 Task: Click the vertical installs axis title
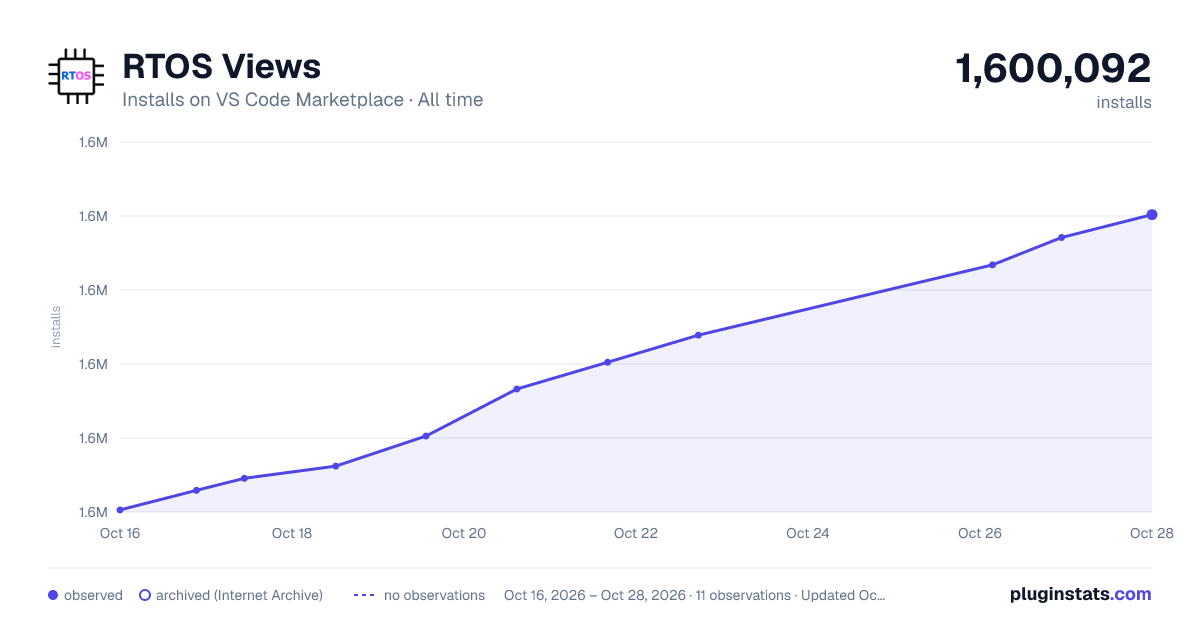[x=56, y=327]
